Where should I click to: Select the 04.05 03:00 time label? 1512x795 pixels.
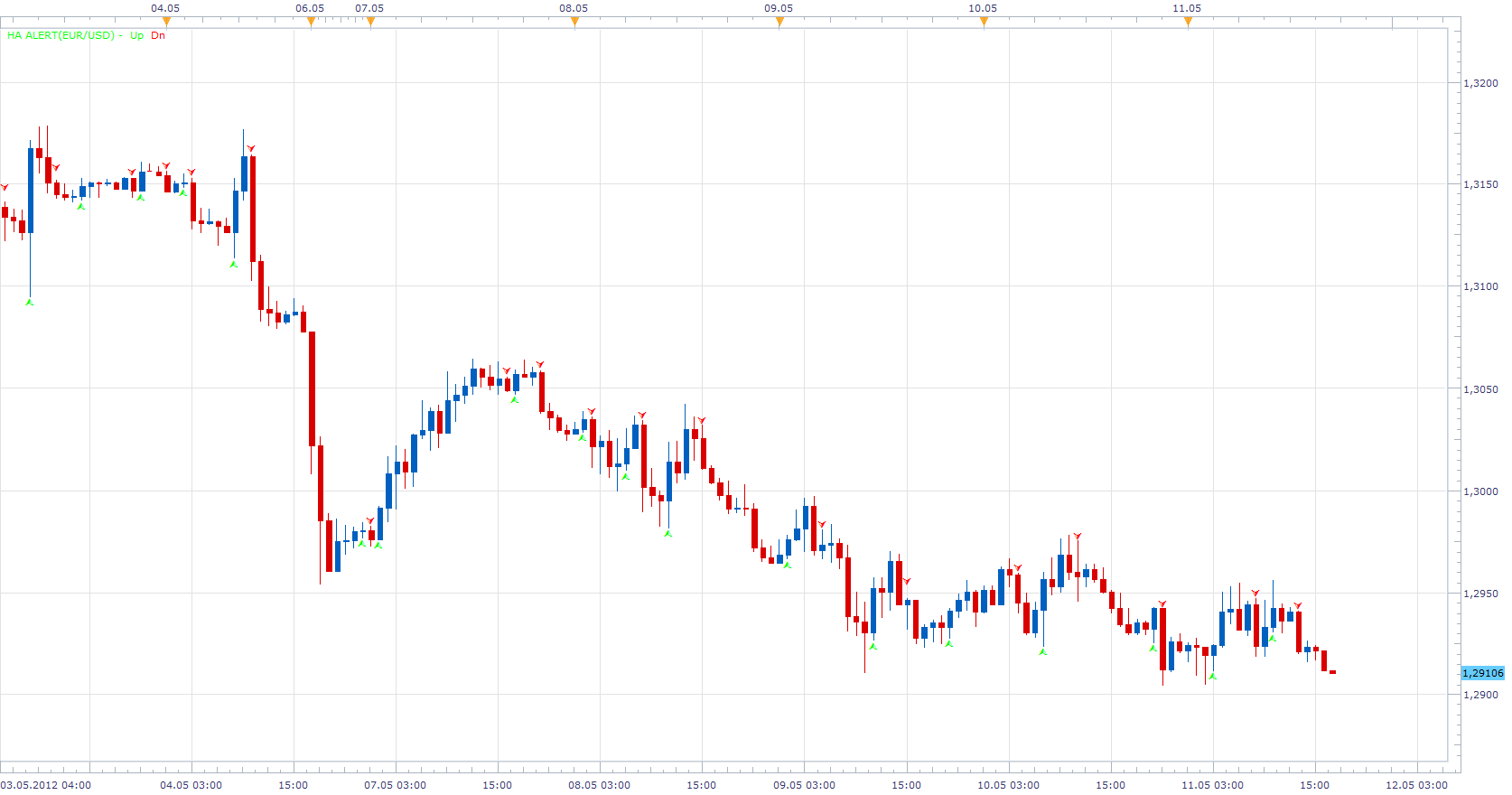pyautogui.click(x=191, y=785)
